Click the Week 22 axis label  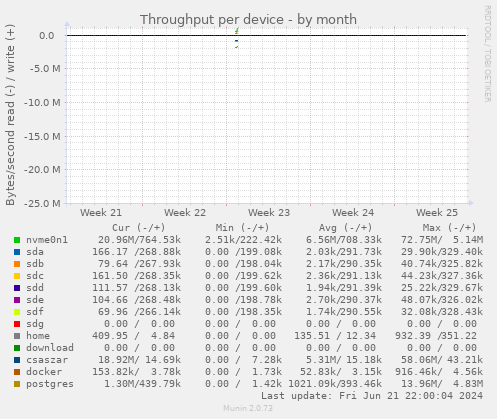pyautogui.click(x=185, y=213)
